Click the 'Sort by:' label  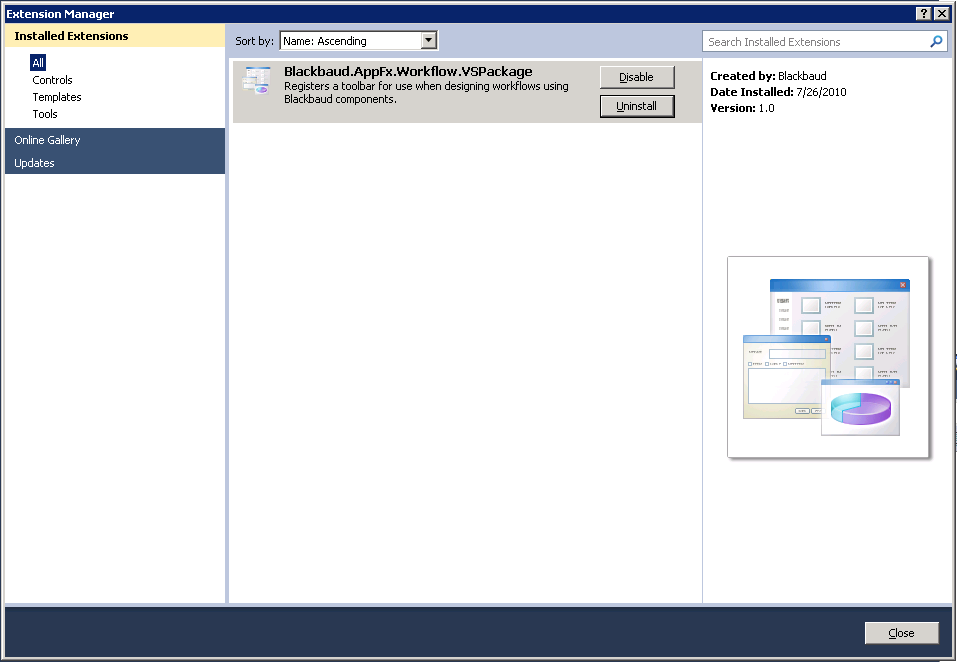pos(255,41)
